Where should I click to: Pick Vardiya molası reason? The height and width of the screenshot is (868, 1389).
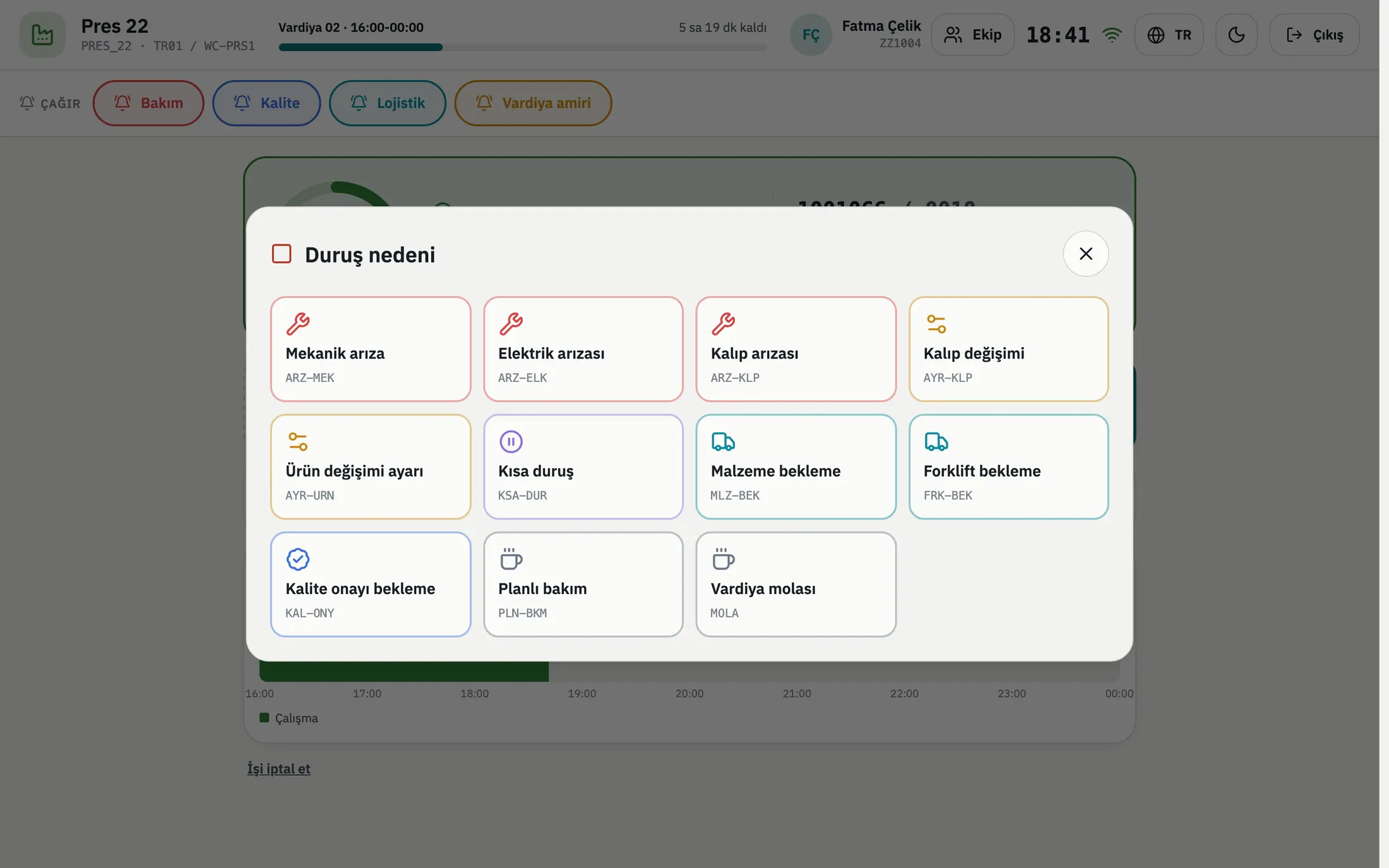pyautogui.click(x=796, y=585)
